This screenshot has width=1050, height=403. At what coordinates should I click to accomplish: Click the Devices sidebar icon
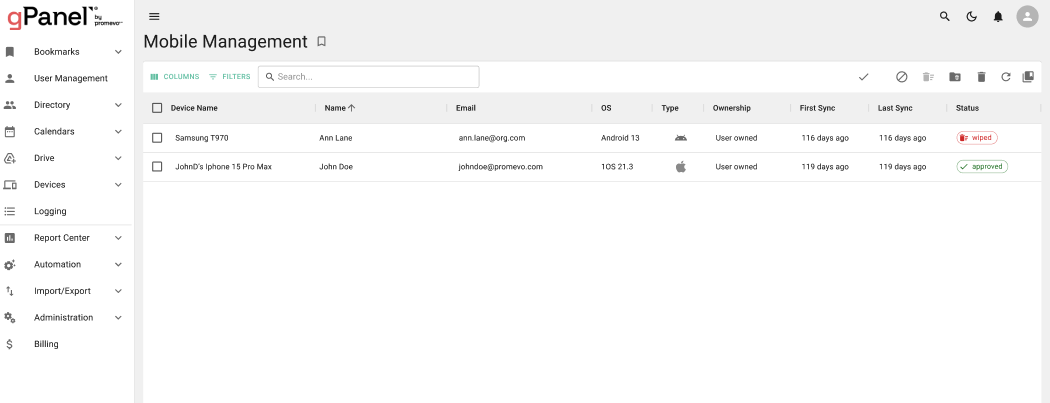pos(10,185)
